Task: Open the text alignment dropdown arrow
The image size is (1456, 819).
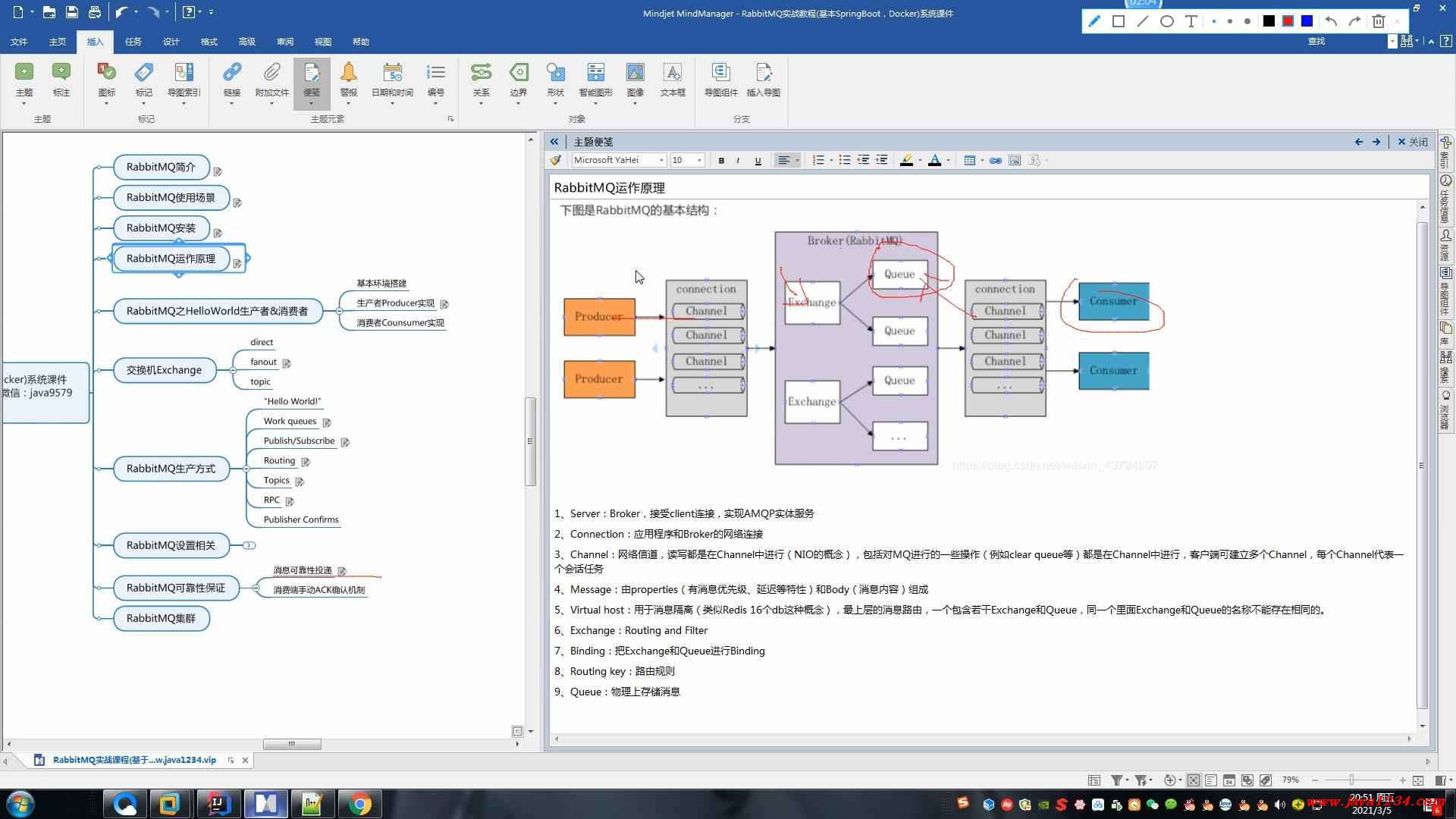Action: (x=797, y=160)
